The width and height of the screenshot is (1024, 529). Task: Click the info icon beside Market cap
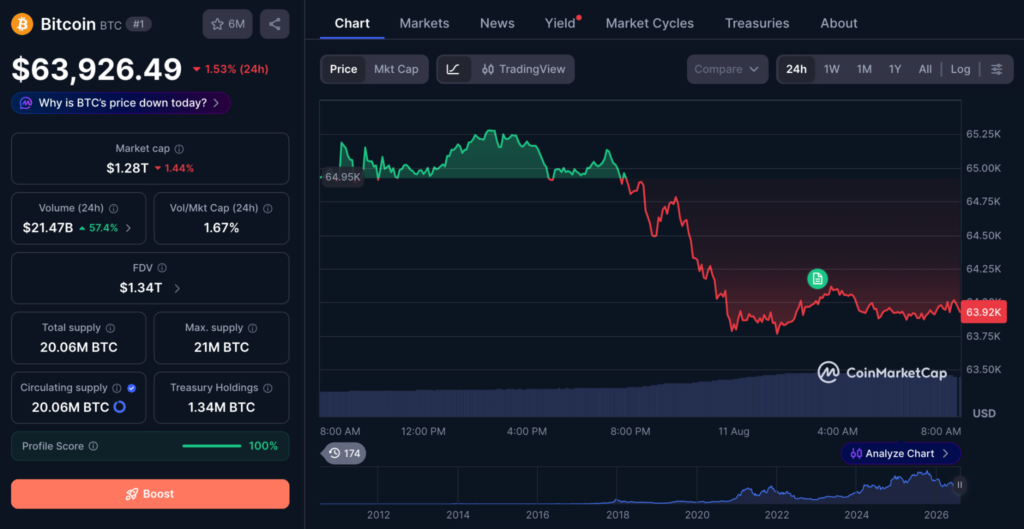180,149
